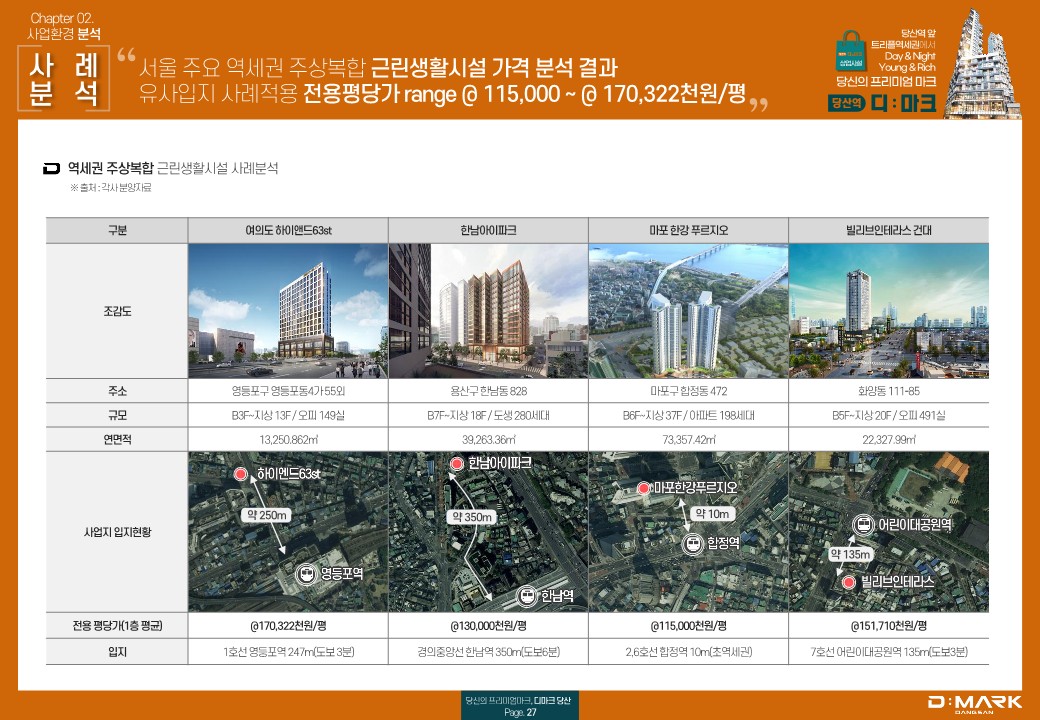This screenshot has height=720, width=1040.
Task: Select price cell @170,322천원/평
Action: (288, 626)
